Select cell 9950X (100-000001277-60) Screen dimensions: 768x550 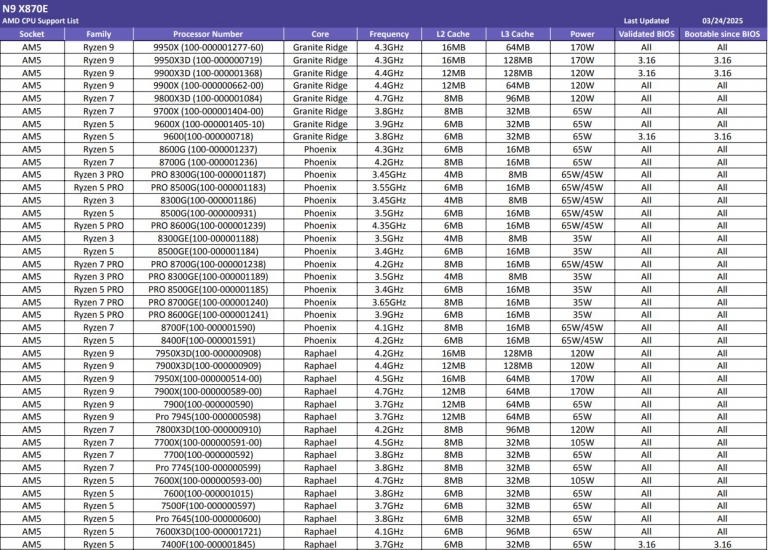pos(208,48)
